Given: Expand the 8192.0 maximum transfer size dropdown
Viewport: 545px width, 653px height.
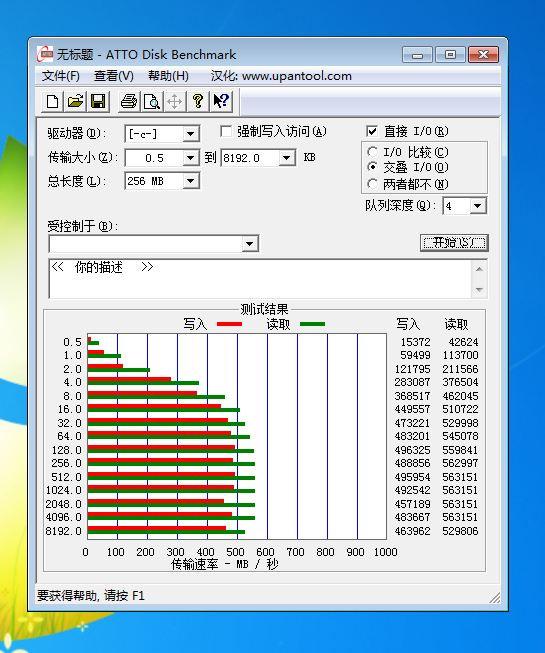Looking at the screenshot, I should (x=286, y=158).
